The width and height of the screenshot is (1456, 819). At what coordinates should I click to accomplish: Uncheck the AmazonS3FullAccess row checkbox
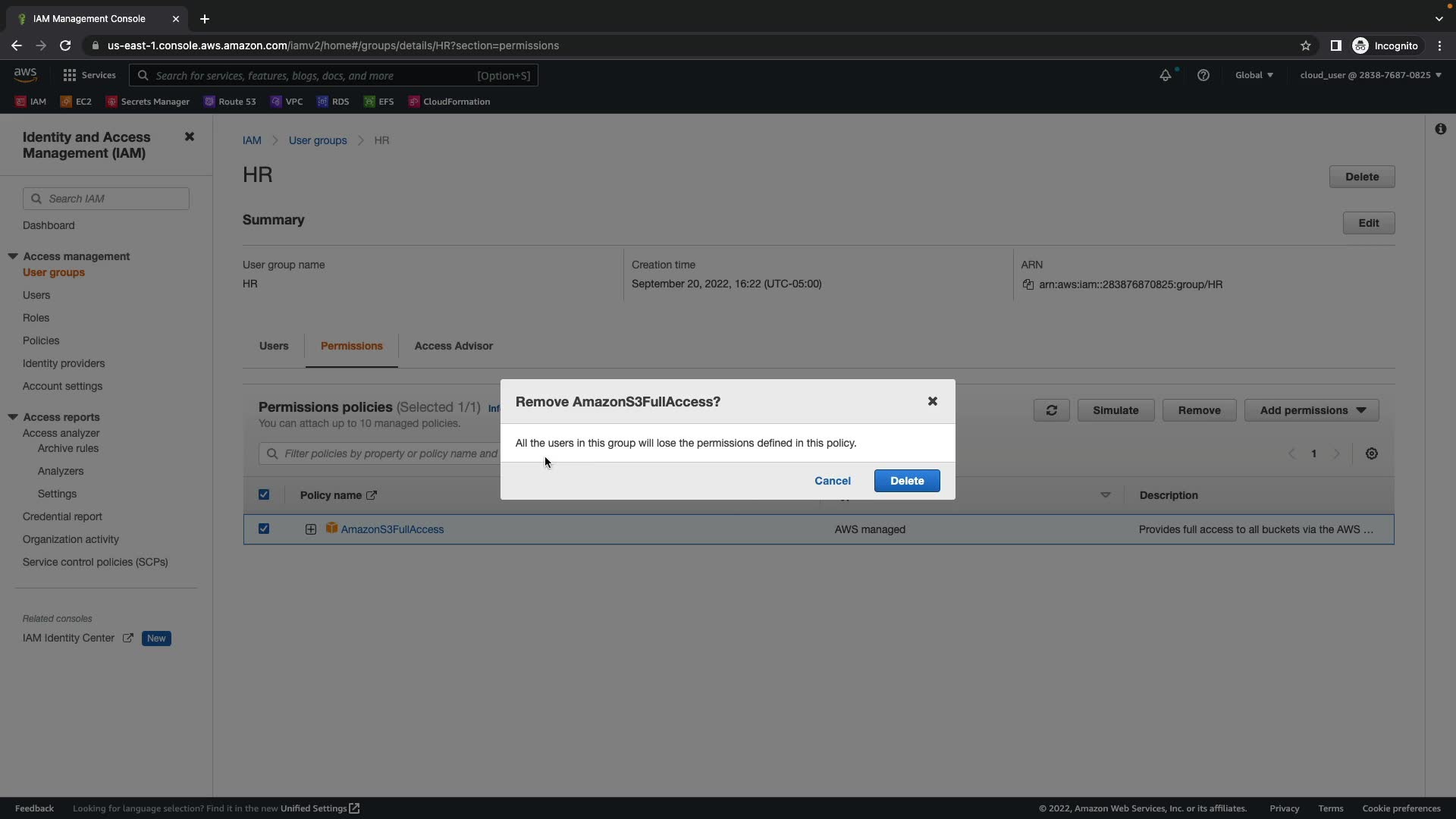264,529
